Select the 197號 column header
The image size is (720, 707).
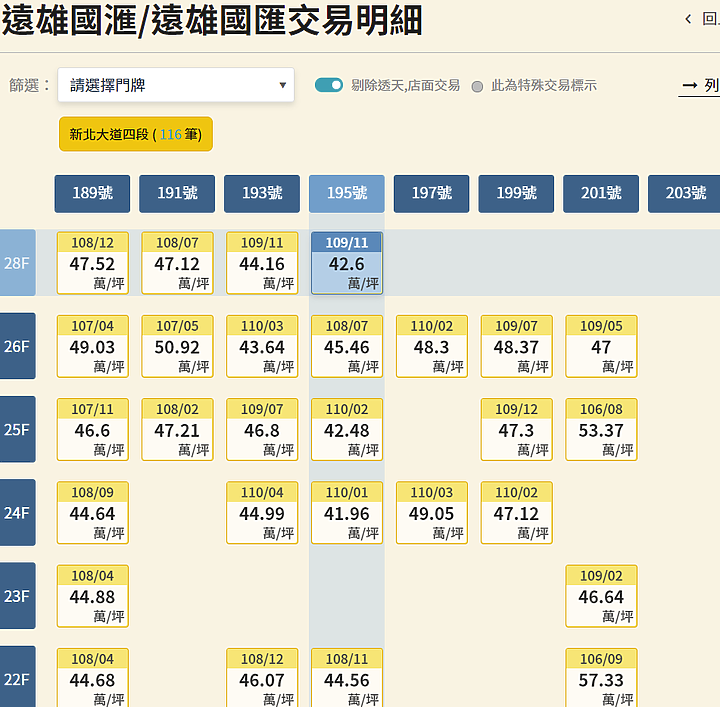[x=432, y=193]
